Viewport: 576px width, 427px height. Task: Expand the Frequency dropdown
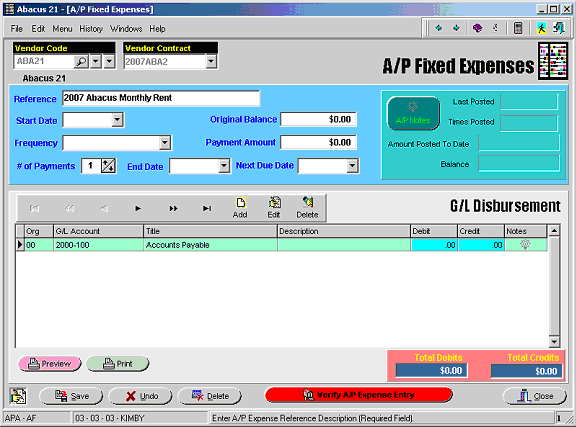coord(165,143)
